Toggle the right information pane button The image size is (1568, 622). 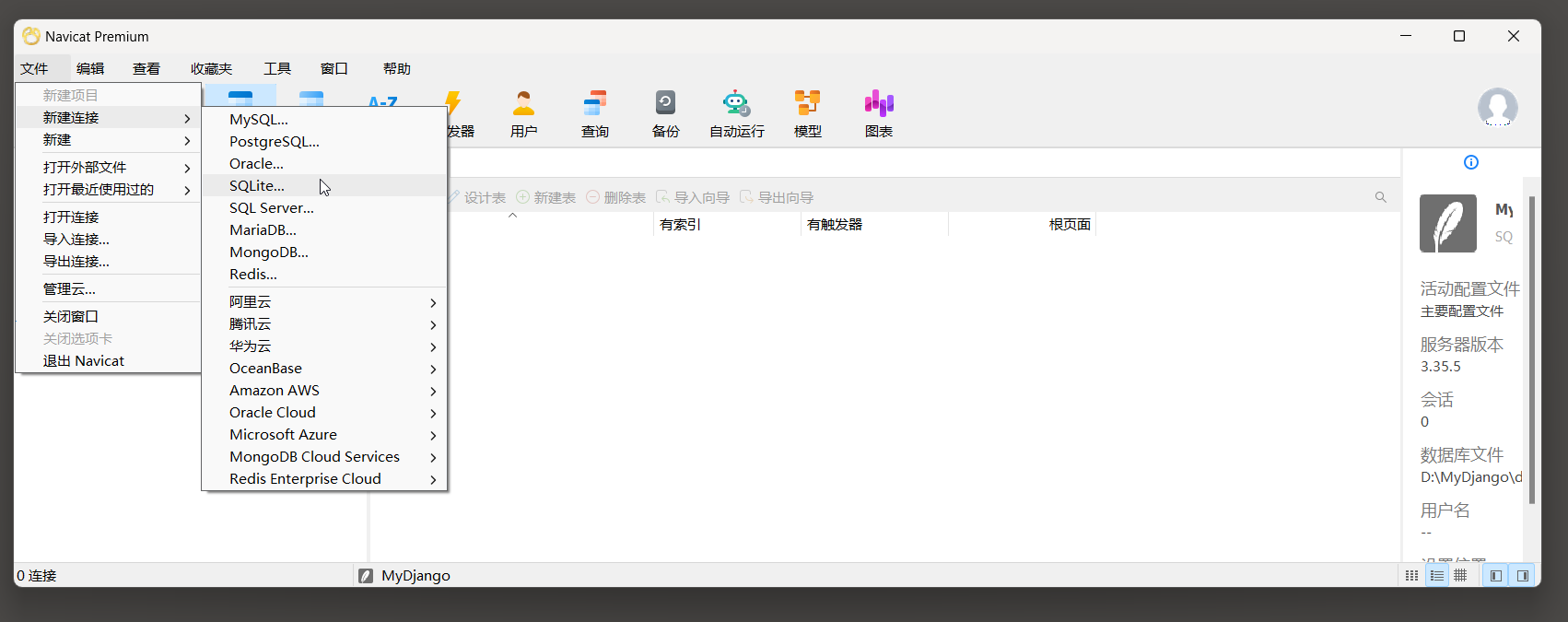click(1523, 576)
